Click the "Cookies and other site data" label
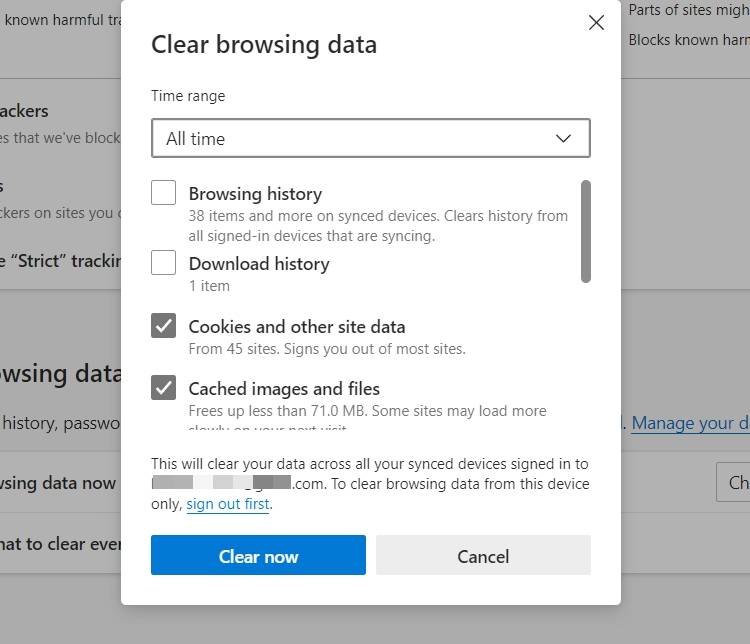Viewport: 750px width, 644px height. click(297, 327)
